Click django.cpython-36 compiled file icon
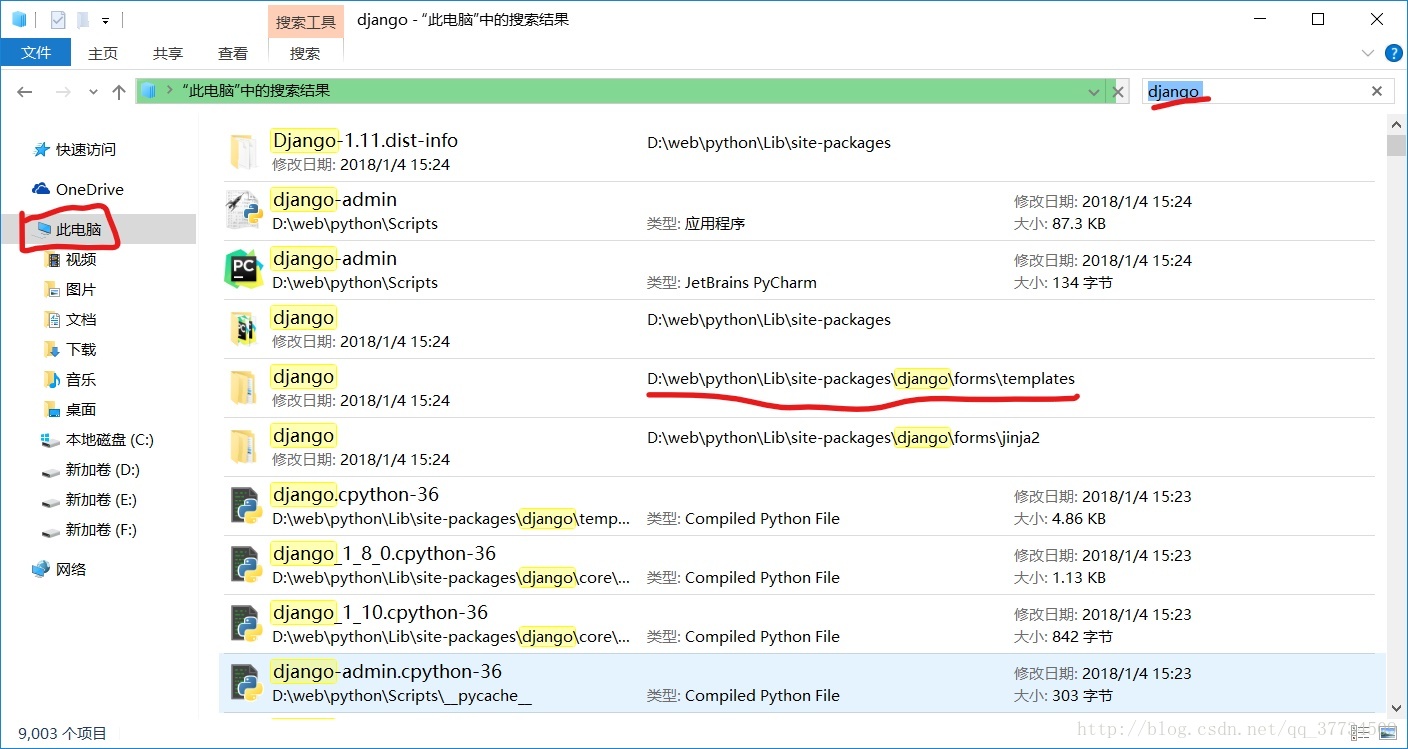 click(245, 506)
